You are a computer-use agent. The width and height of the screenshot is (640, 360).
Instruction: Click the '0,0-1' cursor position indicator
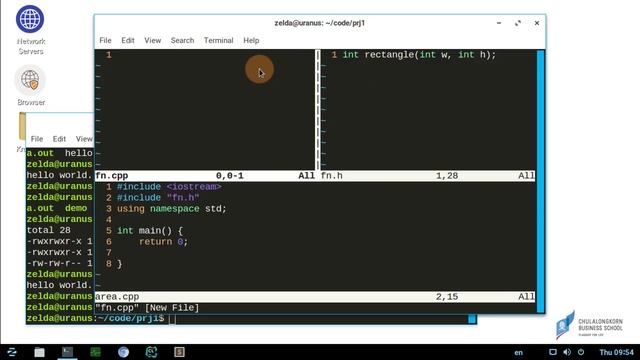(229, 176)
